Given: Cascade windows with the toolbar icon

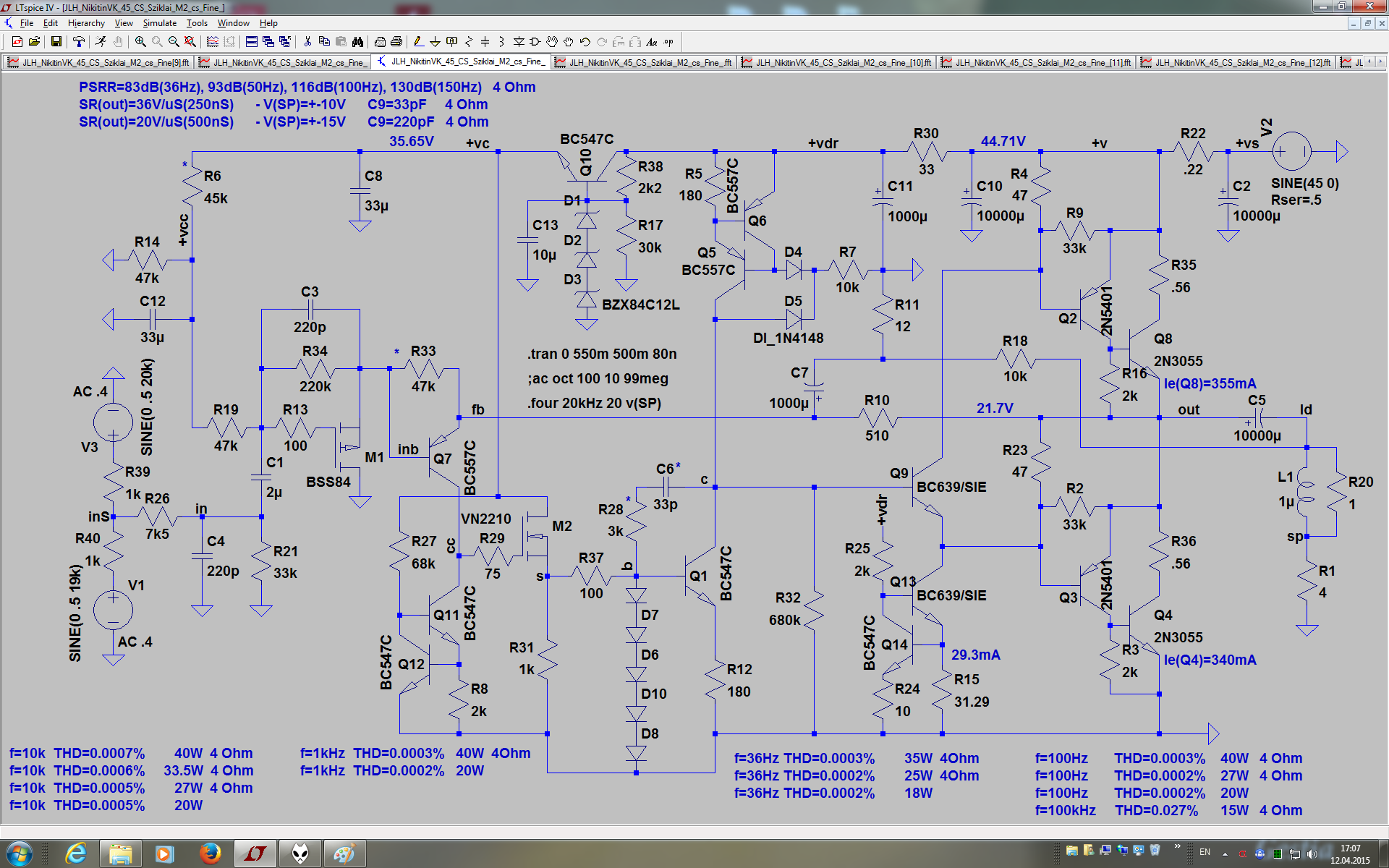Looking at the screenshot, I should (268, 42).
